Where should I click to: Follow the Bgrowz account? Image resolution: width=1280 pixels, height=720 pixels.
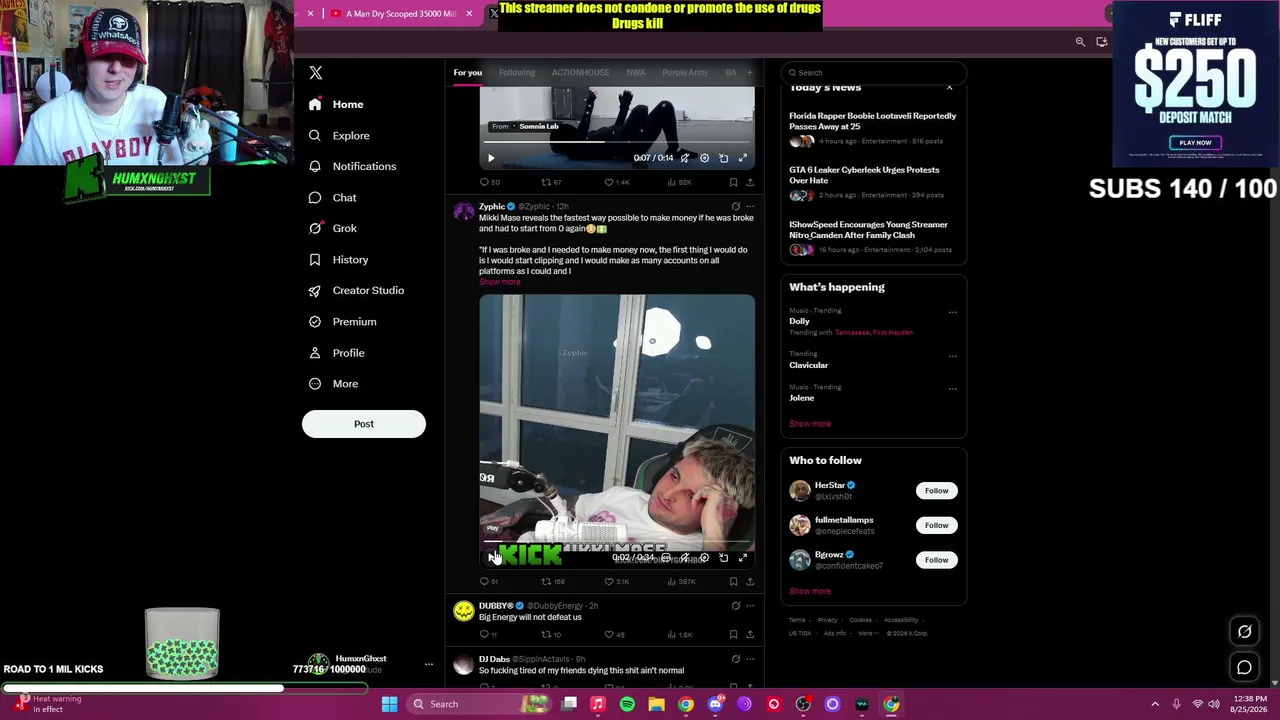936,560
